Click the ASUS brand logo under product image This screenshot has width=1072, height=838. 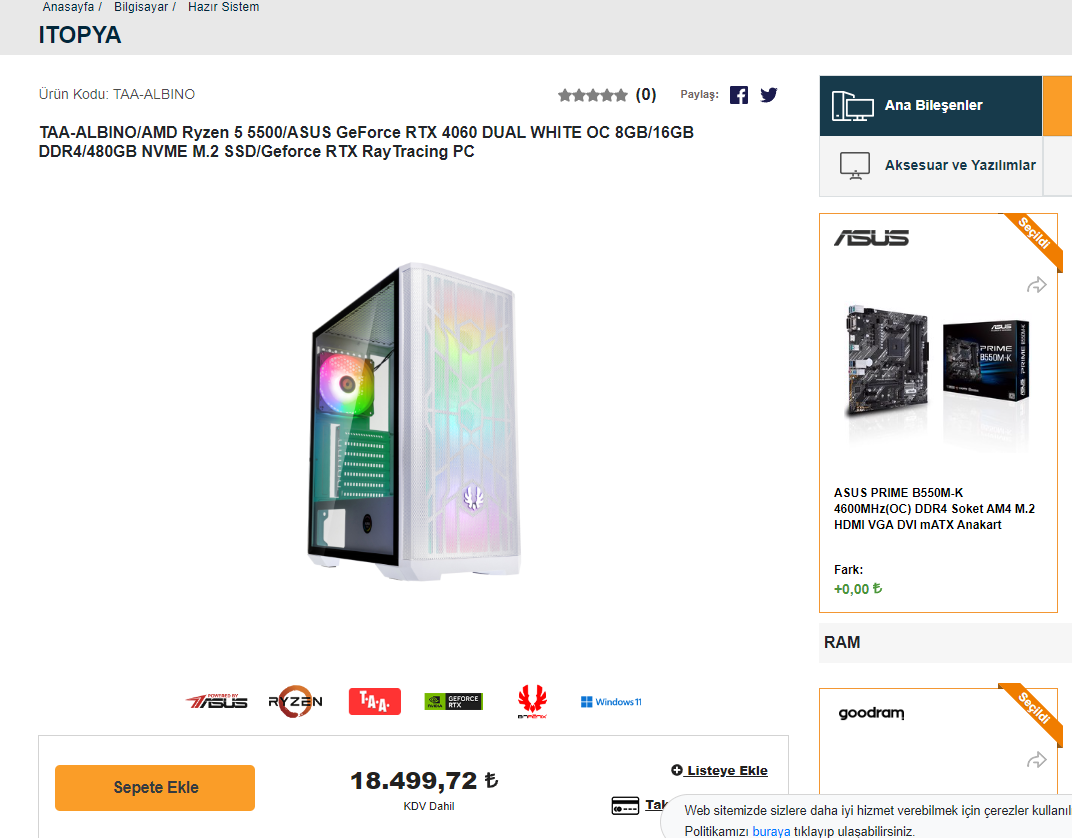click(217, 701)
